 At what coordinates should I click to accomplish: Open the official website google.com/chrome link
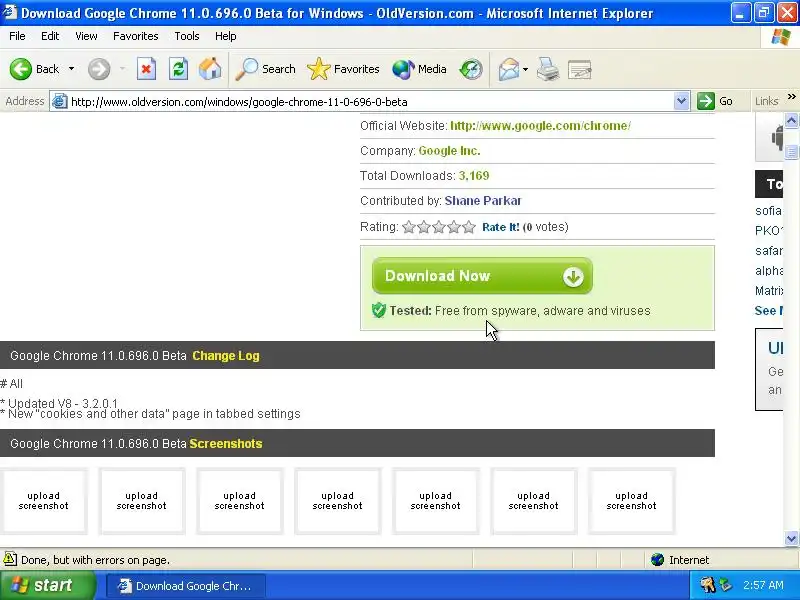tap(540, 126)
